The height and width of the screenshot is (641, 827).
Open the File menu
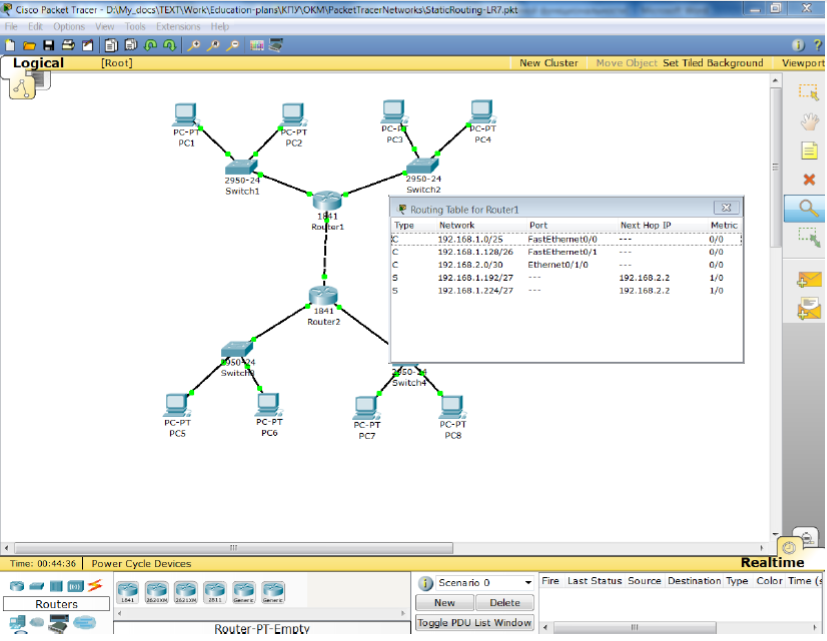(11, 26)
